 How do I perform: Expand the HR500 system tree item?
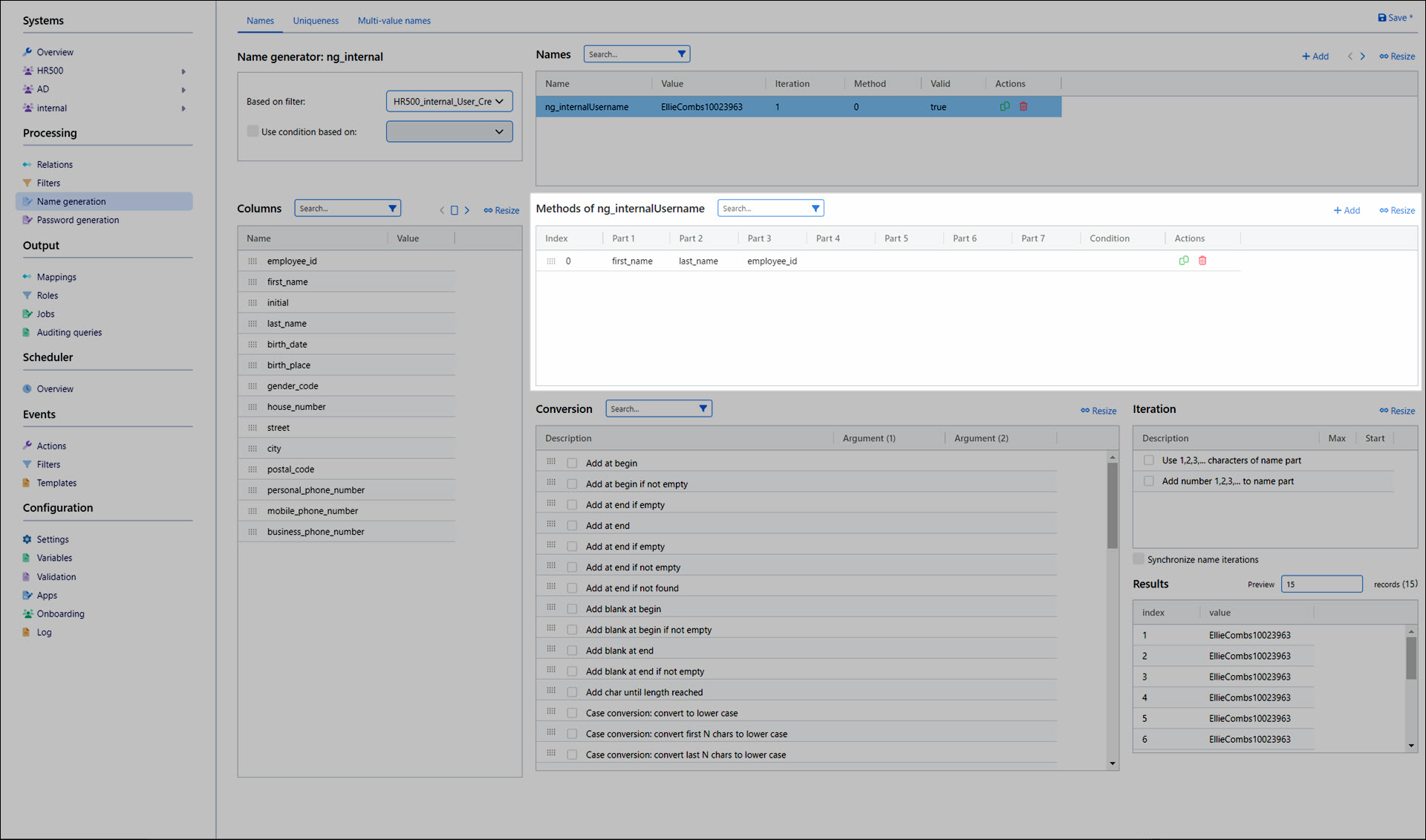pos(183,71)
